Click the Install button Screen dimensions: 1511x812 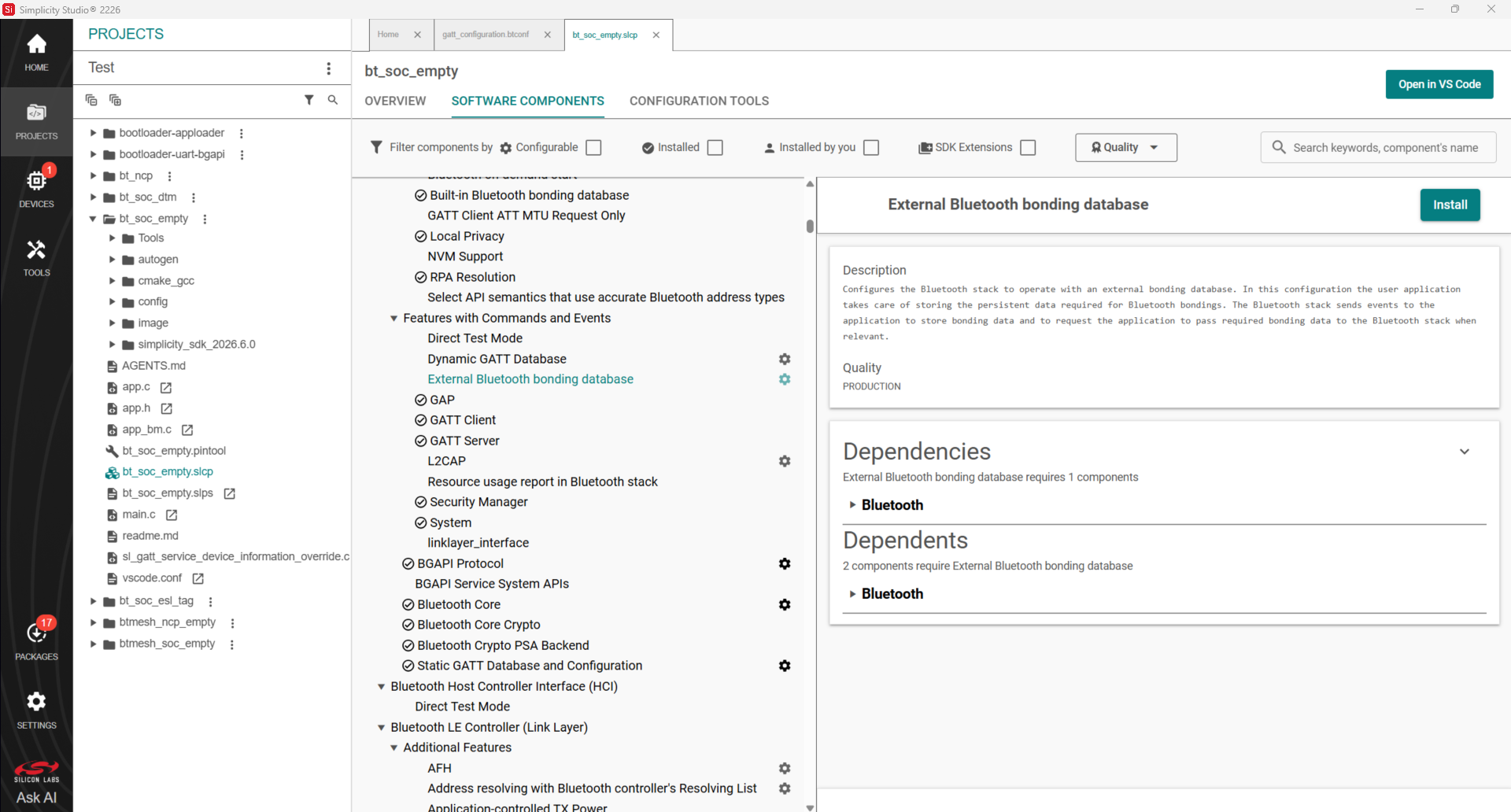click(1450, 205)
